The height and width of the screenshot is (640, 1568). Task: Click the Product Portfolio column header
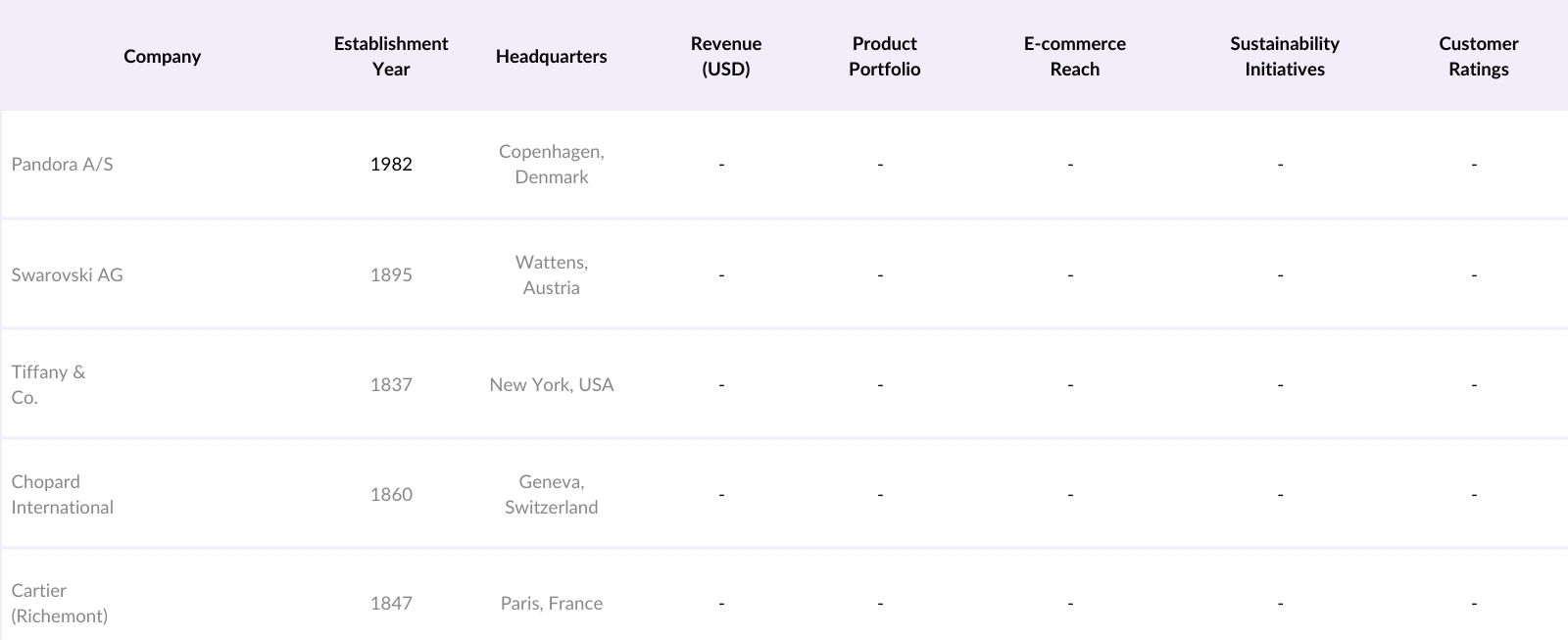tap(884, 57)
